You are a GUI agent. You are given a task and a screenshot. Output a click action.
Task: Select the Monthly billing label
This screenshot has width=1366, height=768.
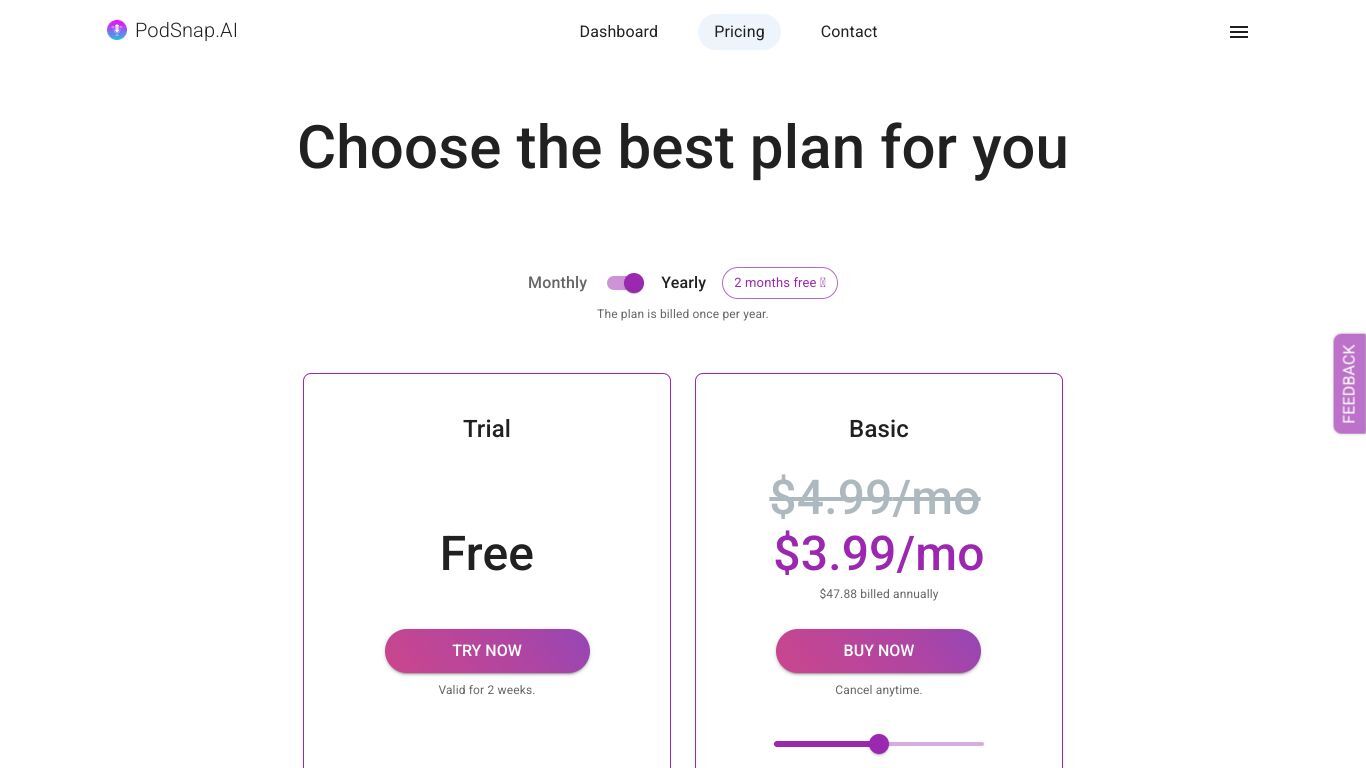point(557,283)
